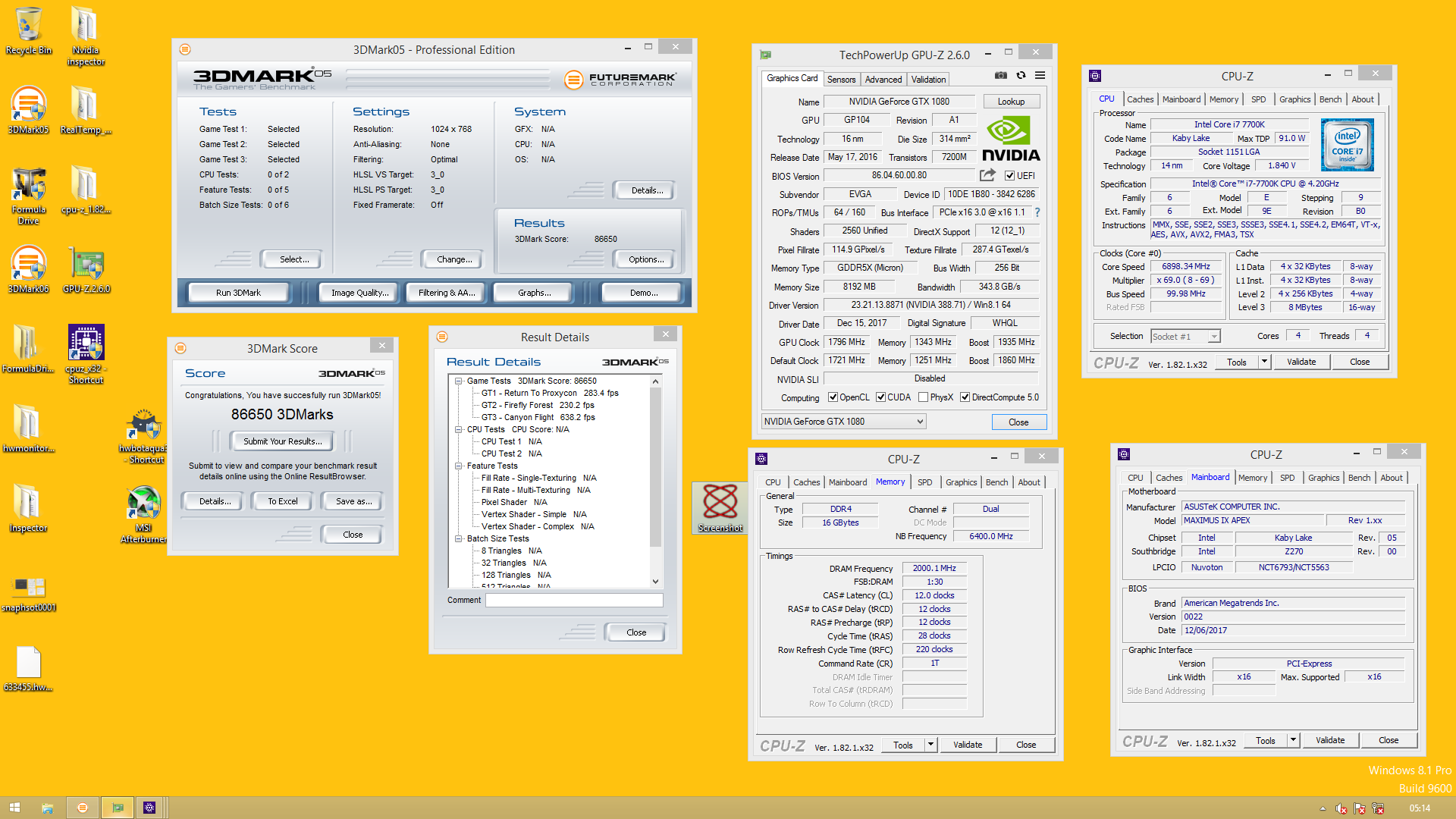
Task: Open the GPU-Z hamburger menu
Action: pyautogui.click(x=1040, y=76)
